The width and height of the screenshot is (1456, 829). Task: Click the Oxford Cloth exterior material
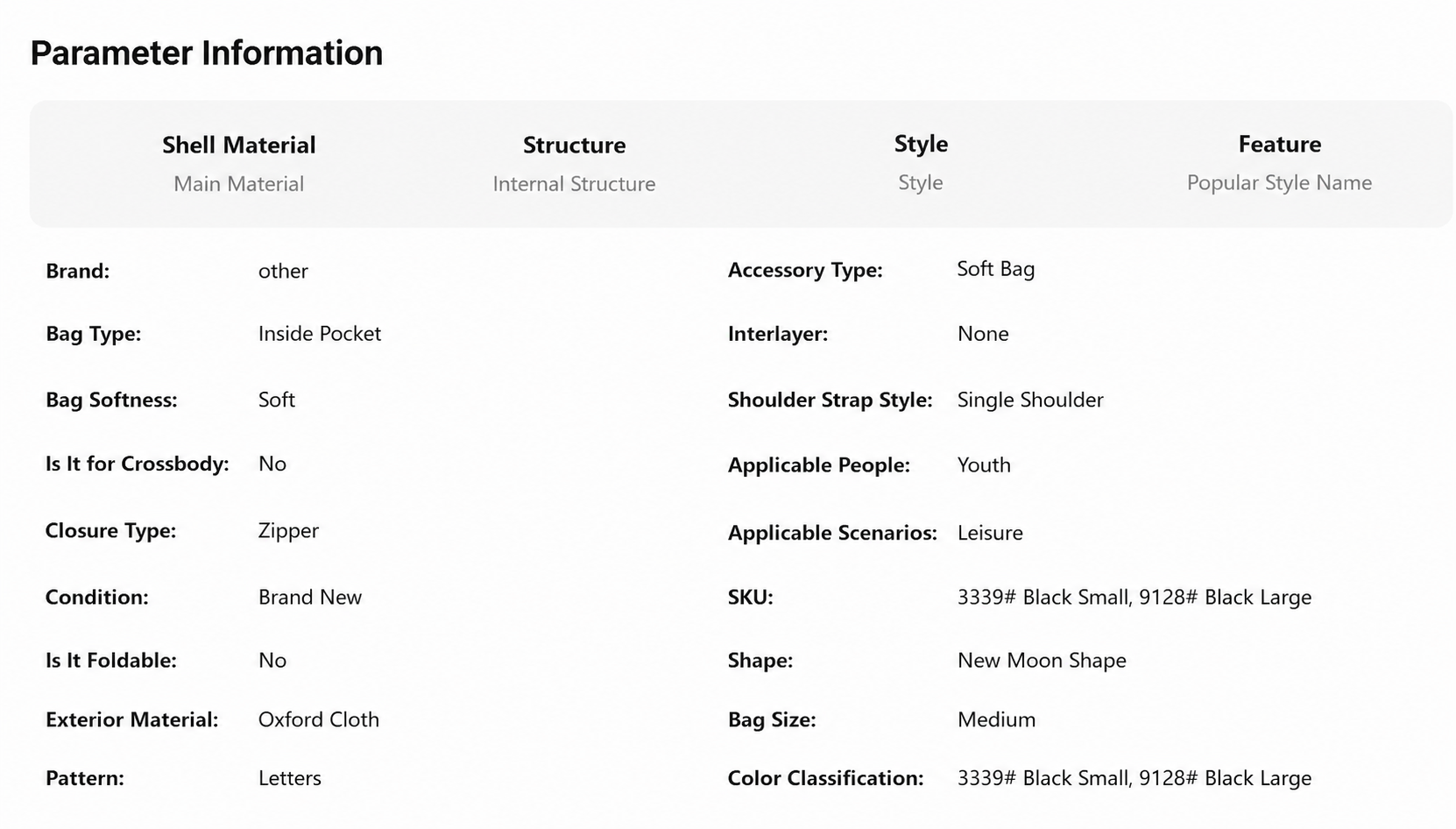[319, 719]
